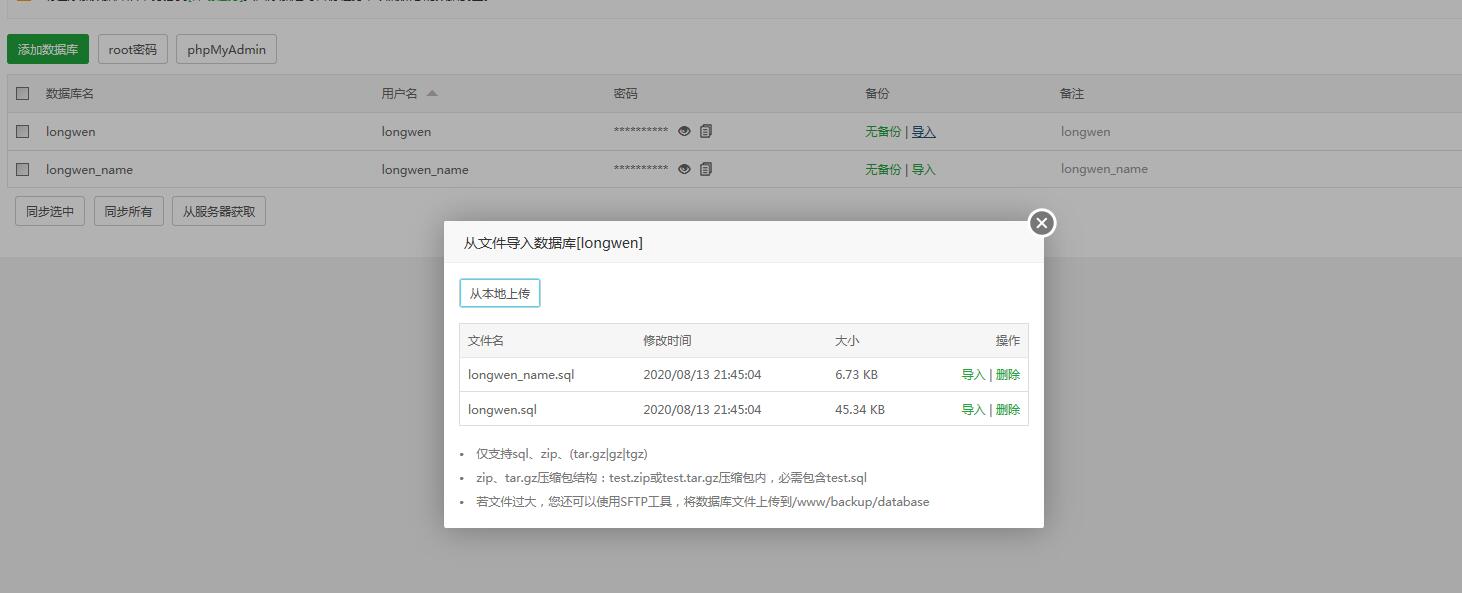Screen dimensions: 1462x593
Task: Tick the longwen_name database checkbox
Action: click(23, 169)
